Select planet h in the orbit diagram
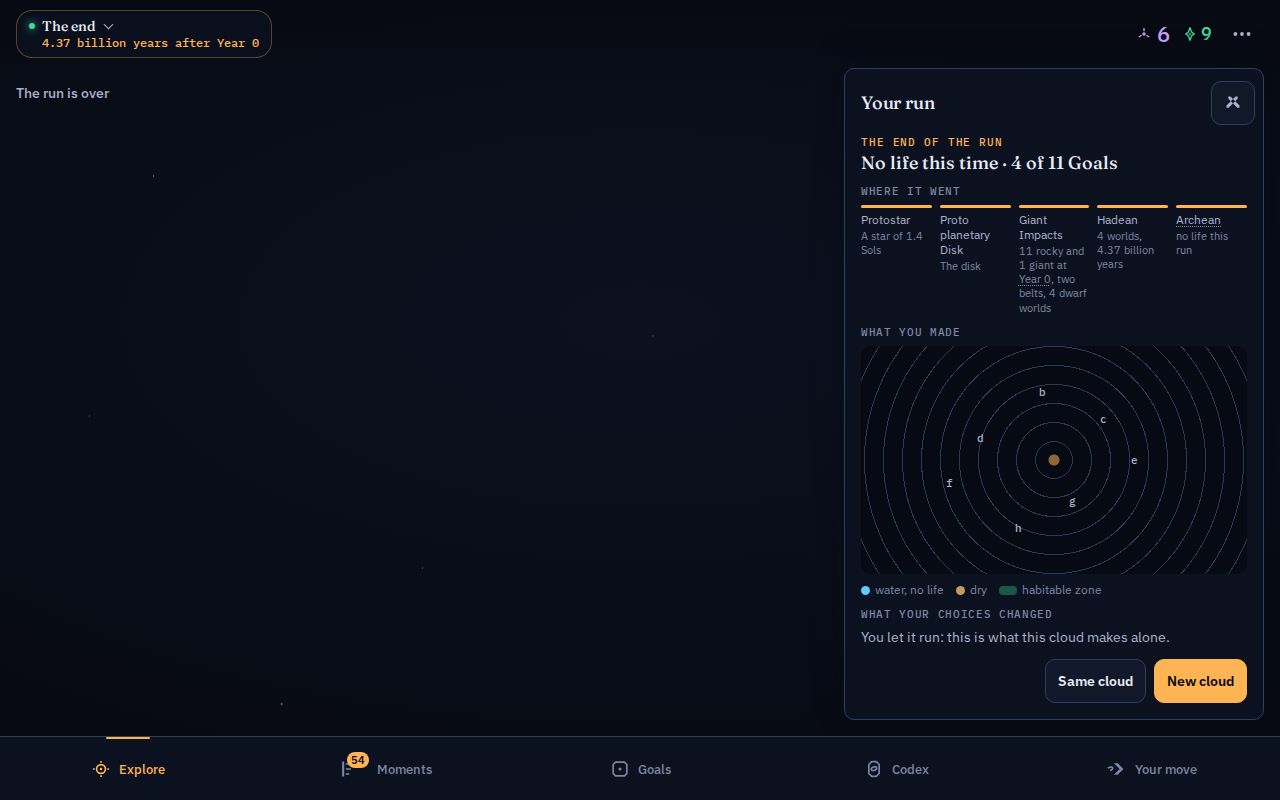Screen dimensions: 1280x800 pos(1018,528)
